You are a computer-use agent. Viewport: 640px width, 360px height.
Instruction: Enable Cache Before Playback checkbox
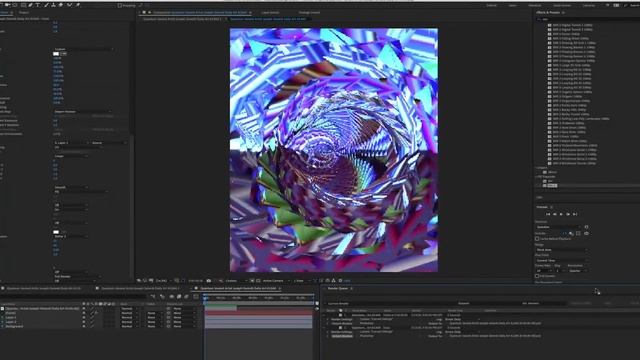click(x=537, y=239)
